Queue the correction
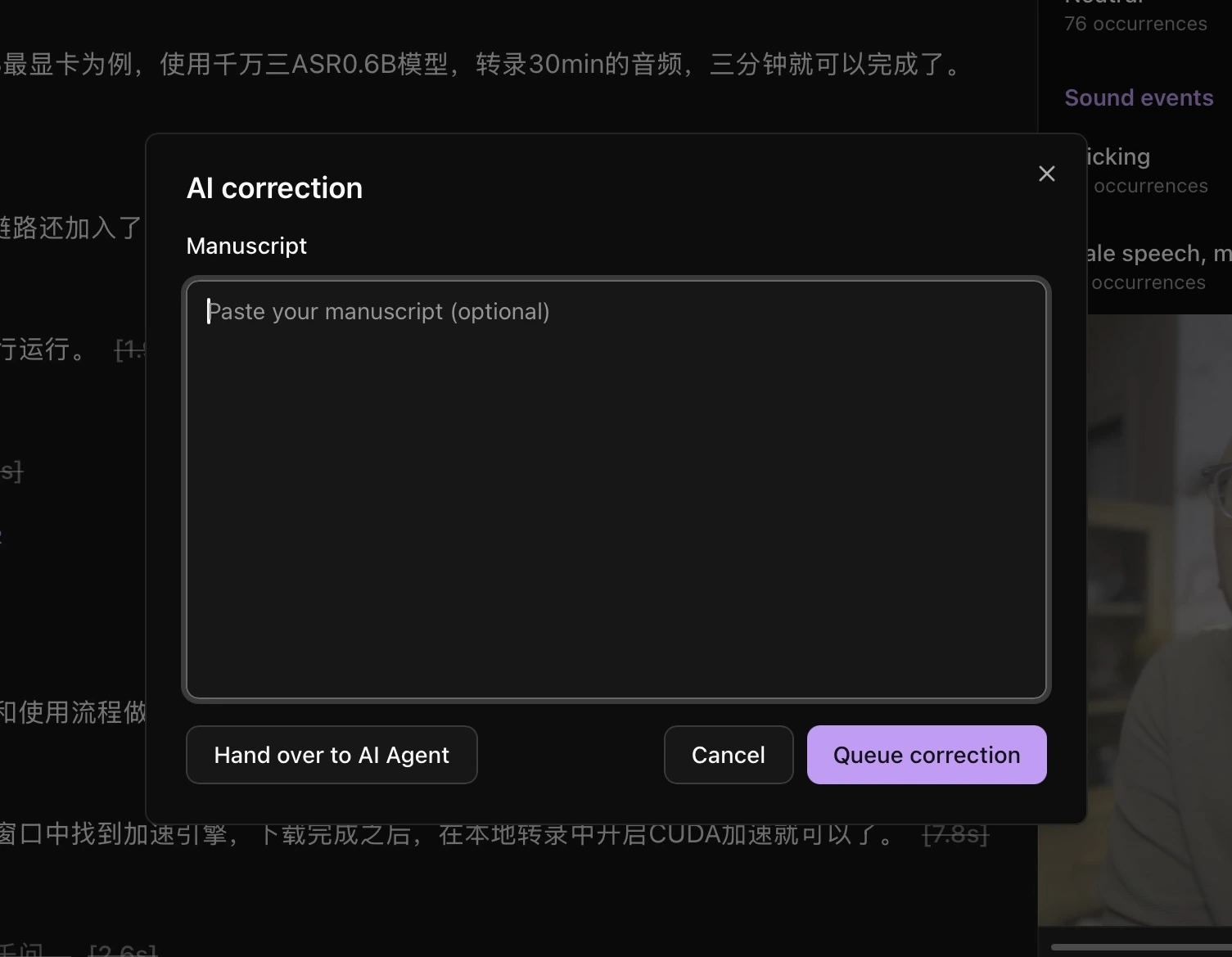This screenshot has width=1232, height=957. tap(927, 755)
